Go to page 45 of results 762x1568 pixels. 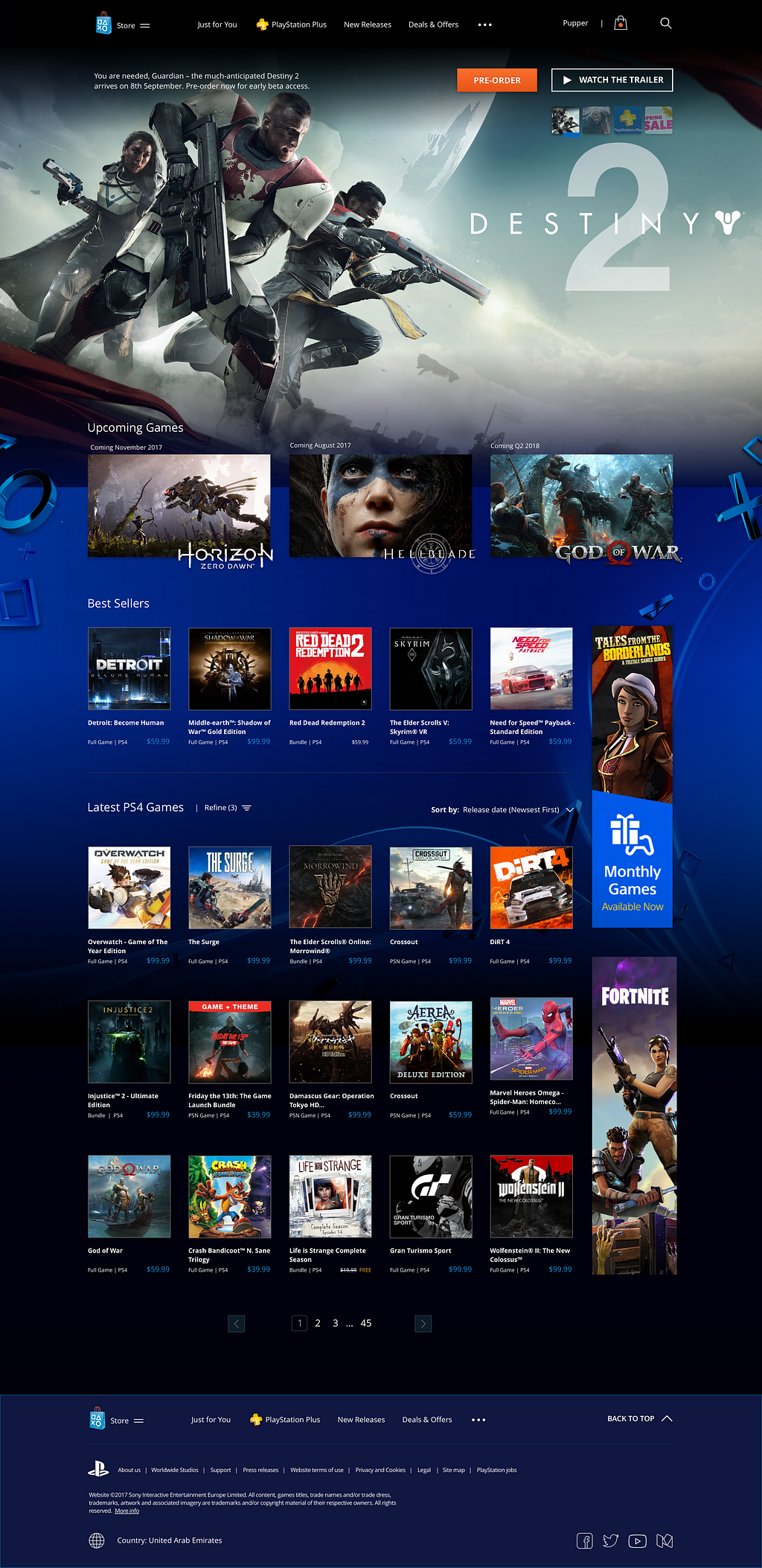tap(366, 1323)
